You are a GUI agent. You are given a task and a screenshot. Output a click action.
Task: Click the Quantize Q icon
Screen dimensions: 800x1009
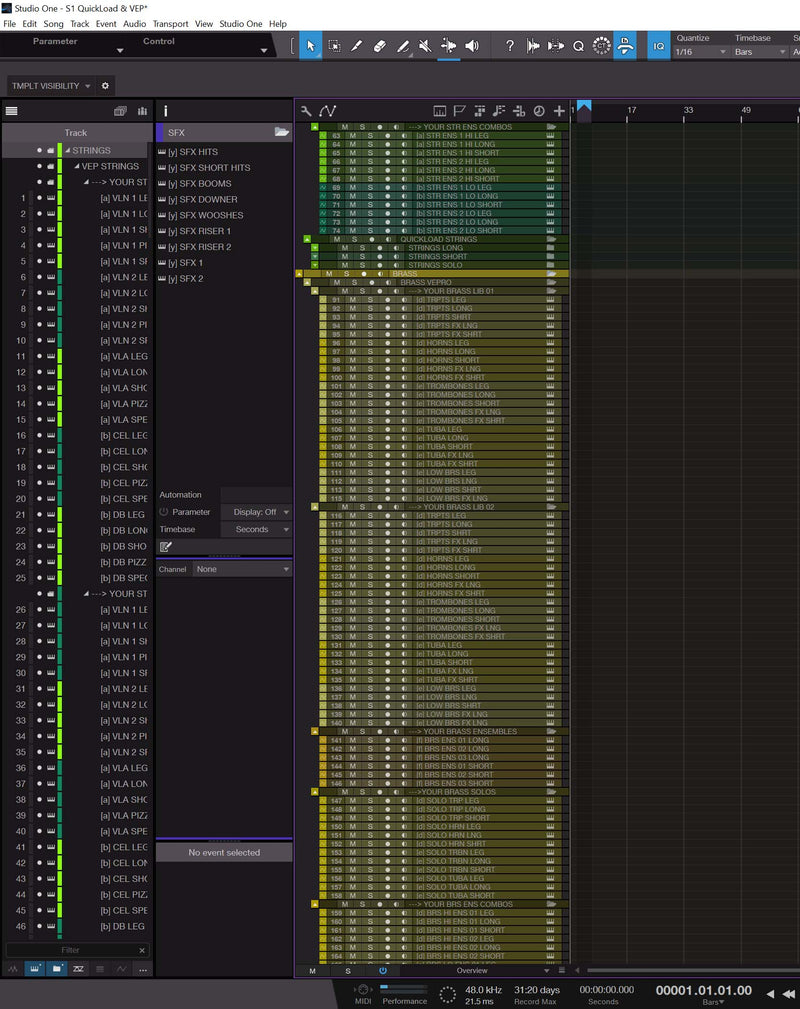click(578, 46)
